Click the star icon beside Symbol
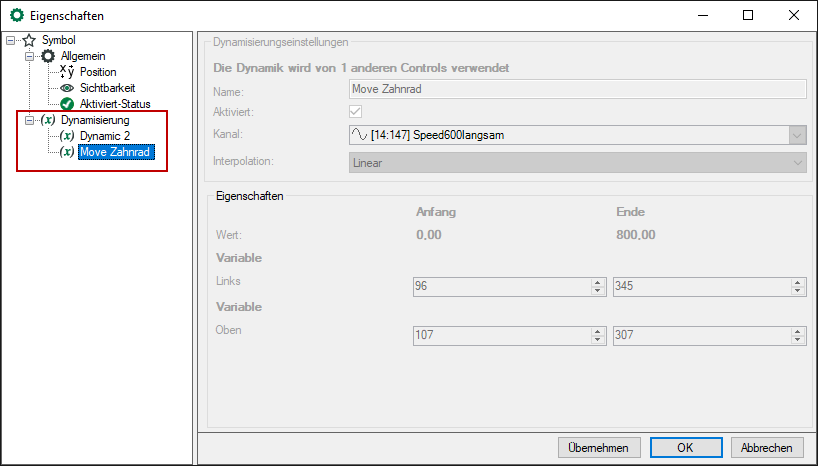 pyautogui.click(x=29, y=40)
